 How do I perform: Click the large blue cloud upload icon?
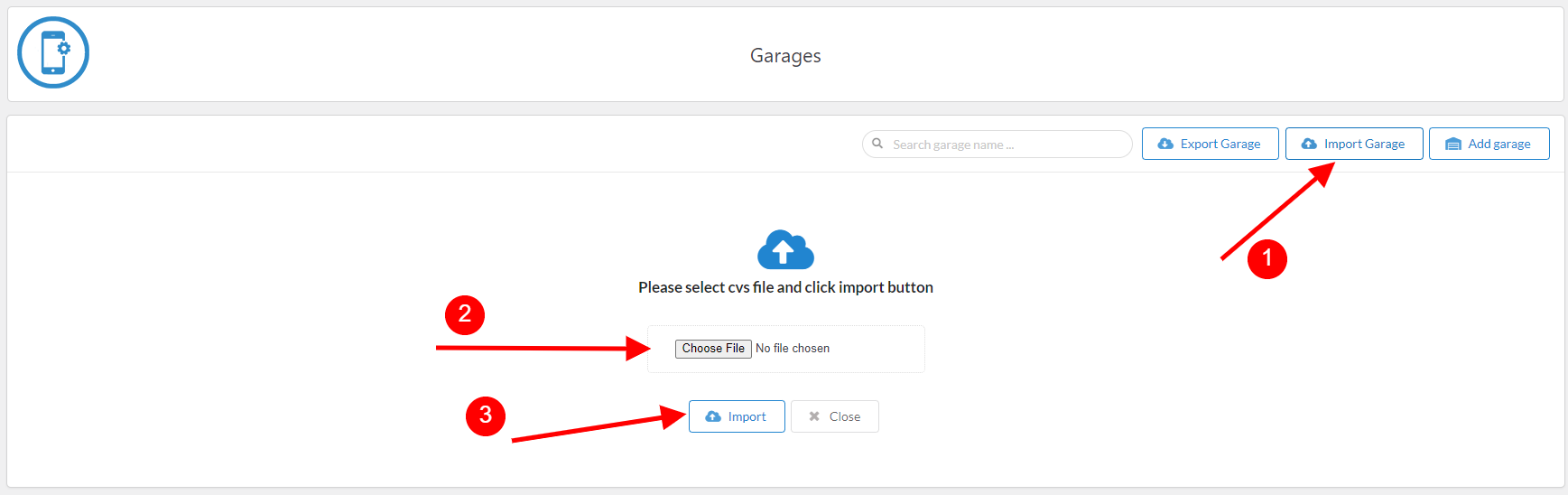pos(785,249)
